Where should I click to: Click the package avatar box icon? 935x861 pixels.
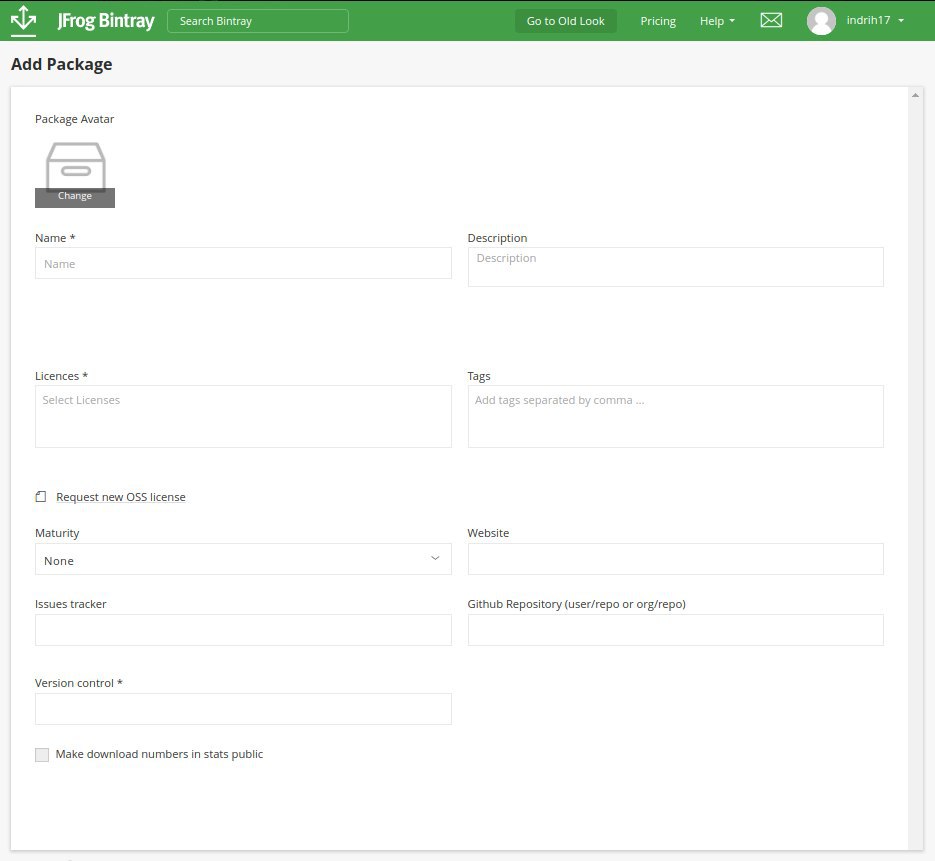76,166
